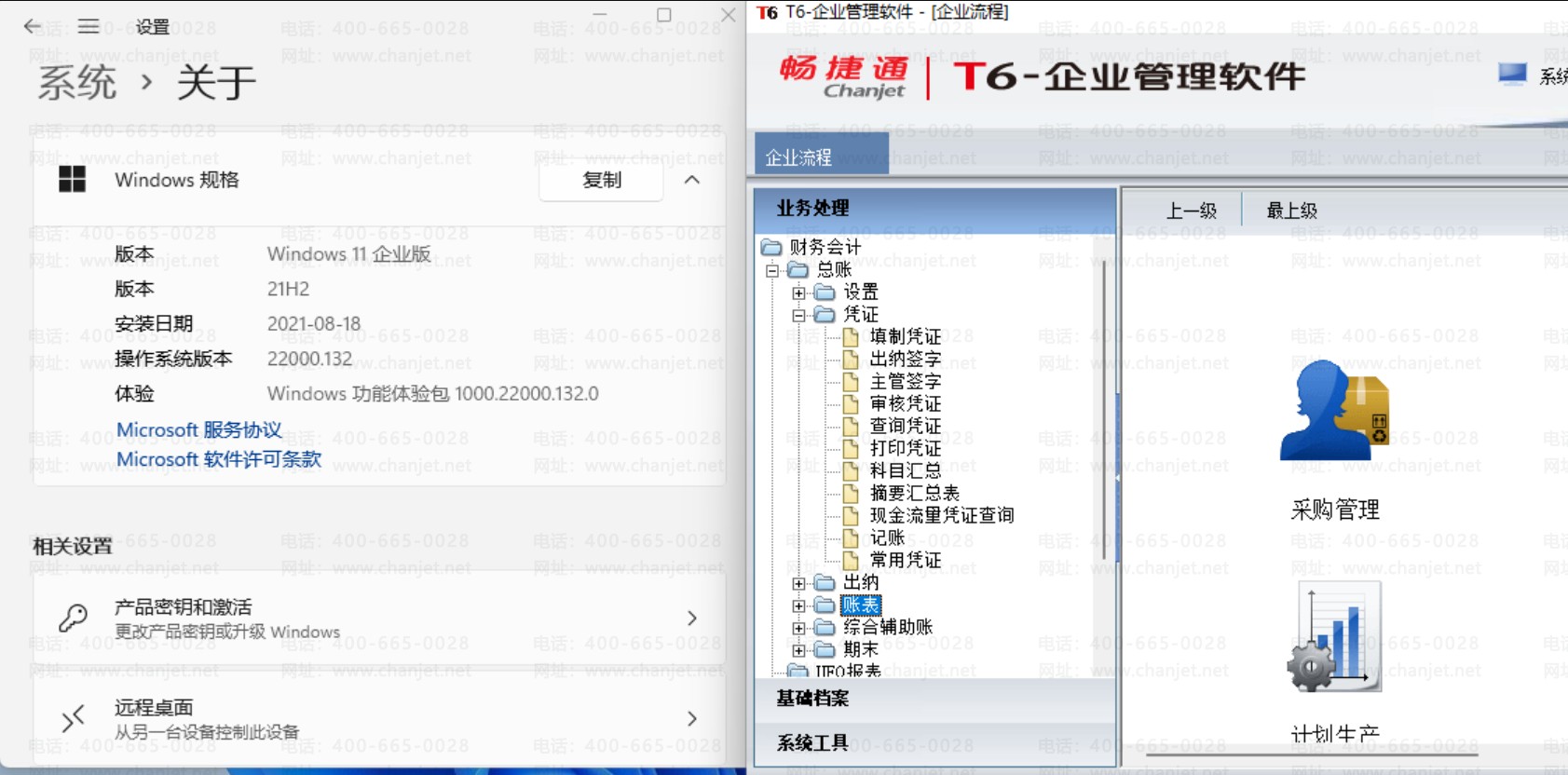
Task: Click 摘要汇总表 document icon
Action: [851, 493]
